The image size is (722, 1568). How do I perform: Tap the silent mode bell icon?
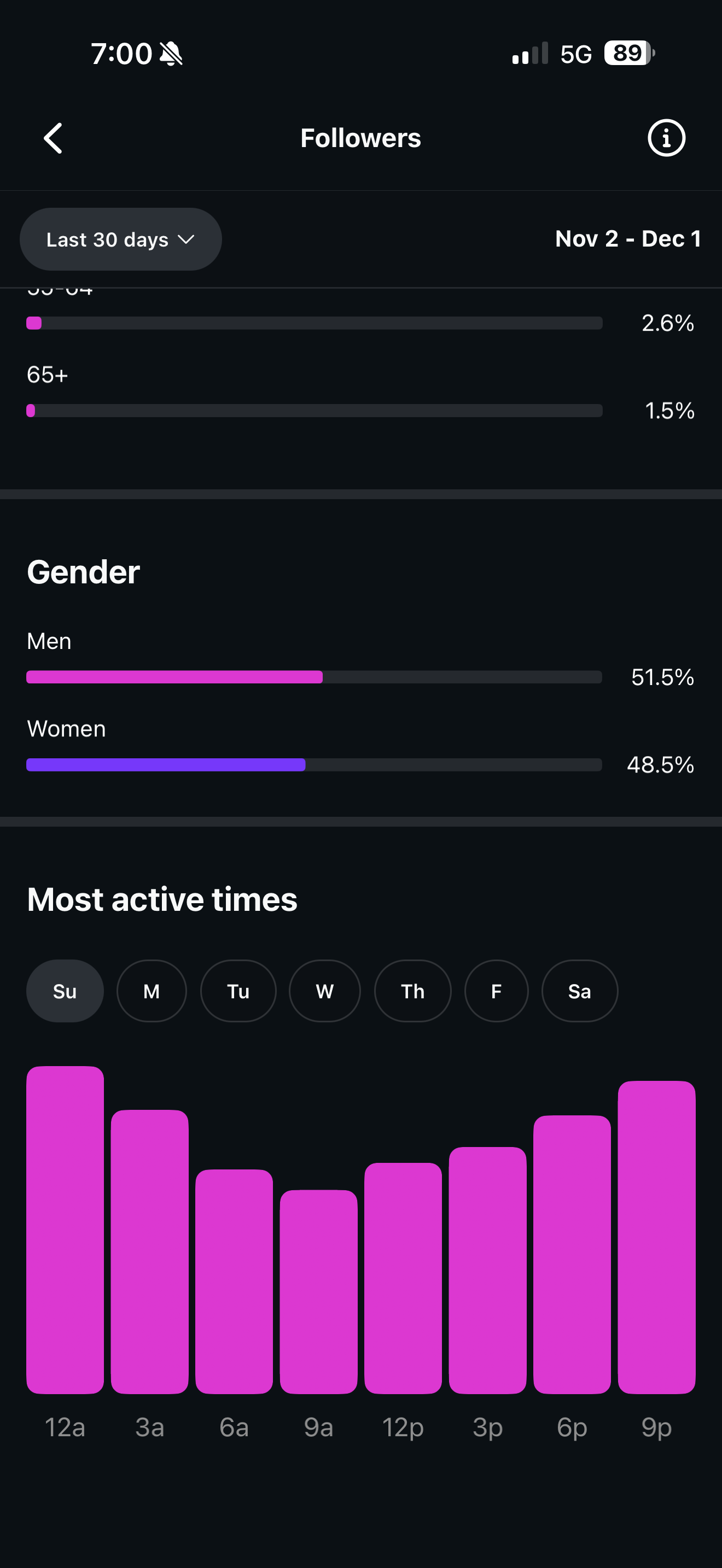pos(171,54)
